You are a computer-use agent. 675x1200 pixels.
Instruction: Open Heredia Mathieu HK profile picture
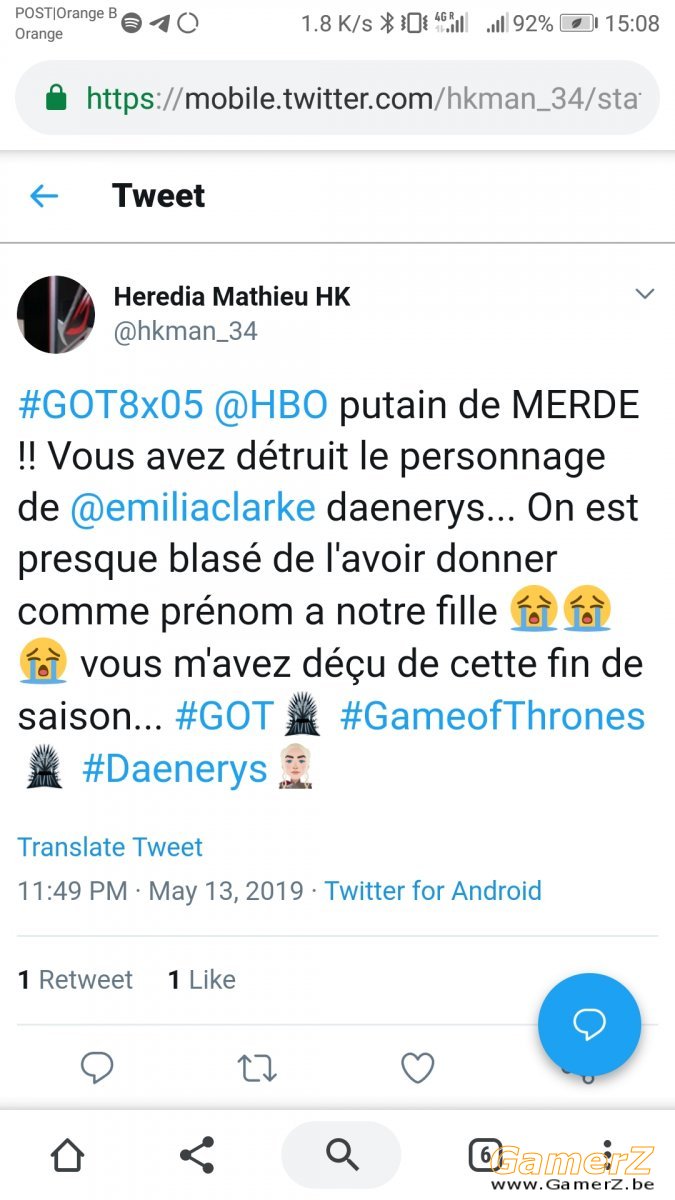tap(56, 314)
